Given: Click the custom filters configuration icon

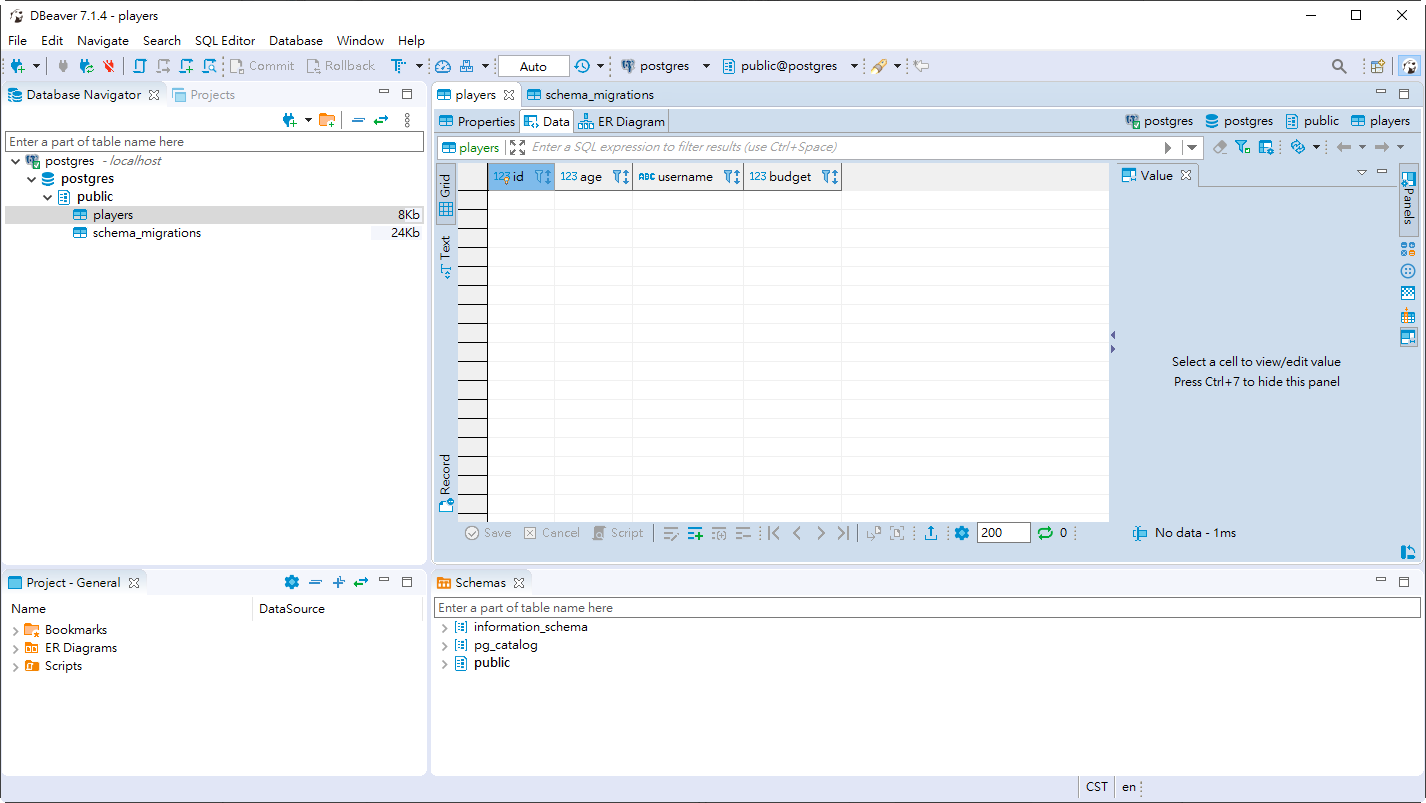Looking at the screenshot, I should 1266,147.
